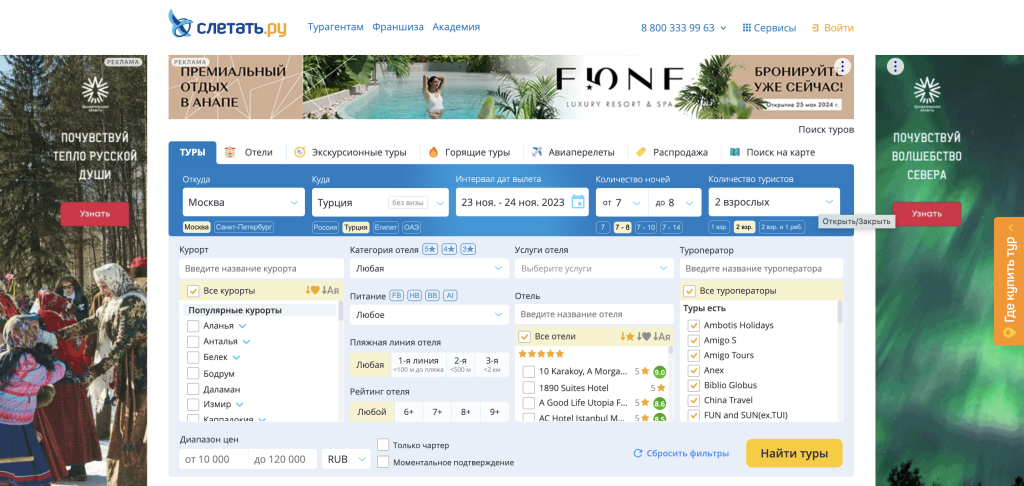Open the Академия link

point(456,27)
